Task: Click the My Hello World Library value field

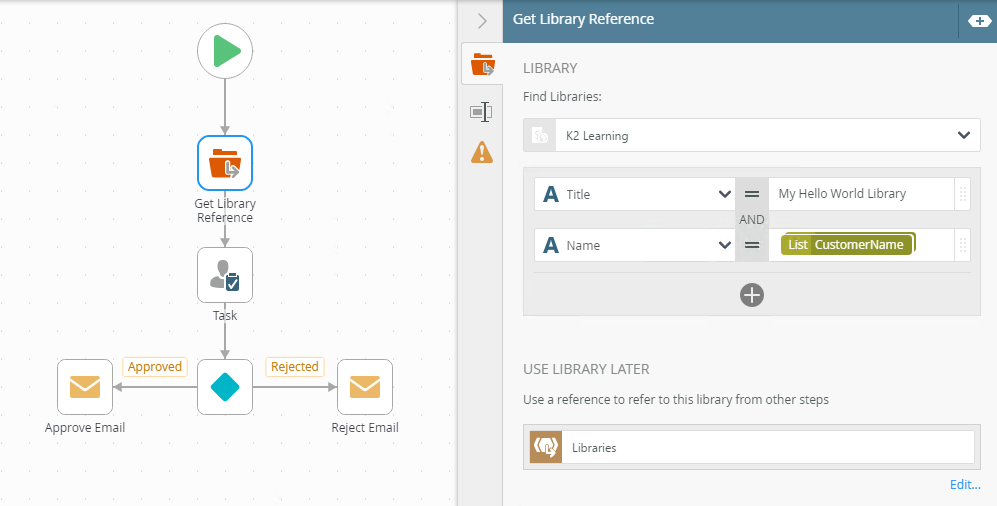Action: pos(860,194)
